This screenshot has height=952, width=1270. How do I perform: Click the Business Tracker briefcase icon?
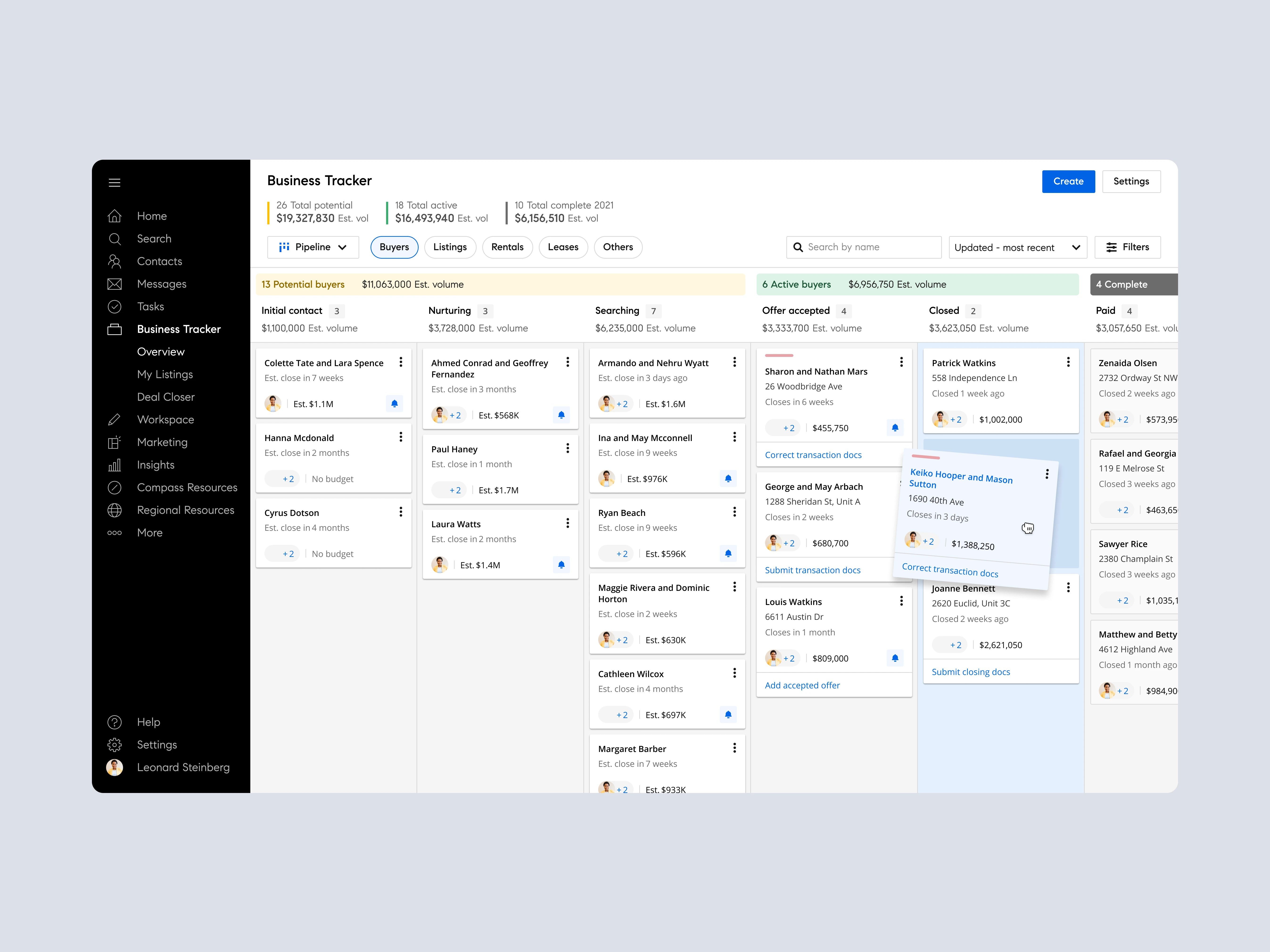tap(114, 329)
